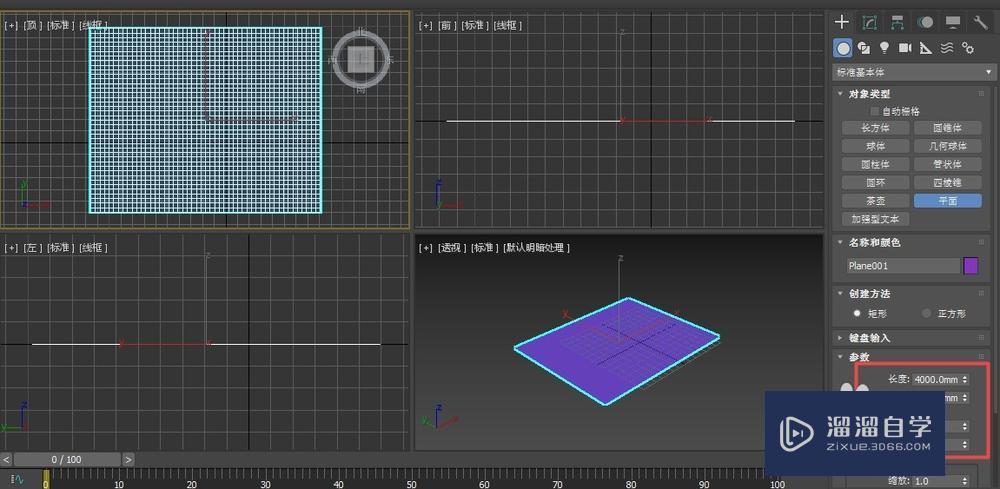
Task: Enable the 自动栅格 checkbox
Action: click(x=875, y=112)
